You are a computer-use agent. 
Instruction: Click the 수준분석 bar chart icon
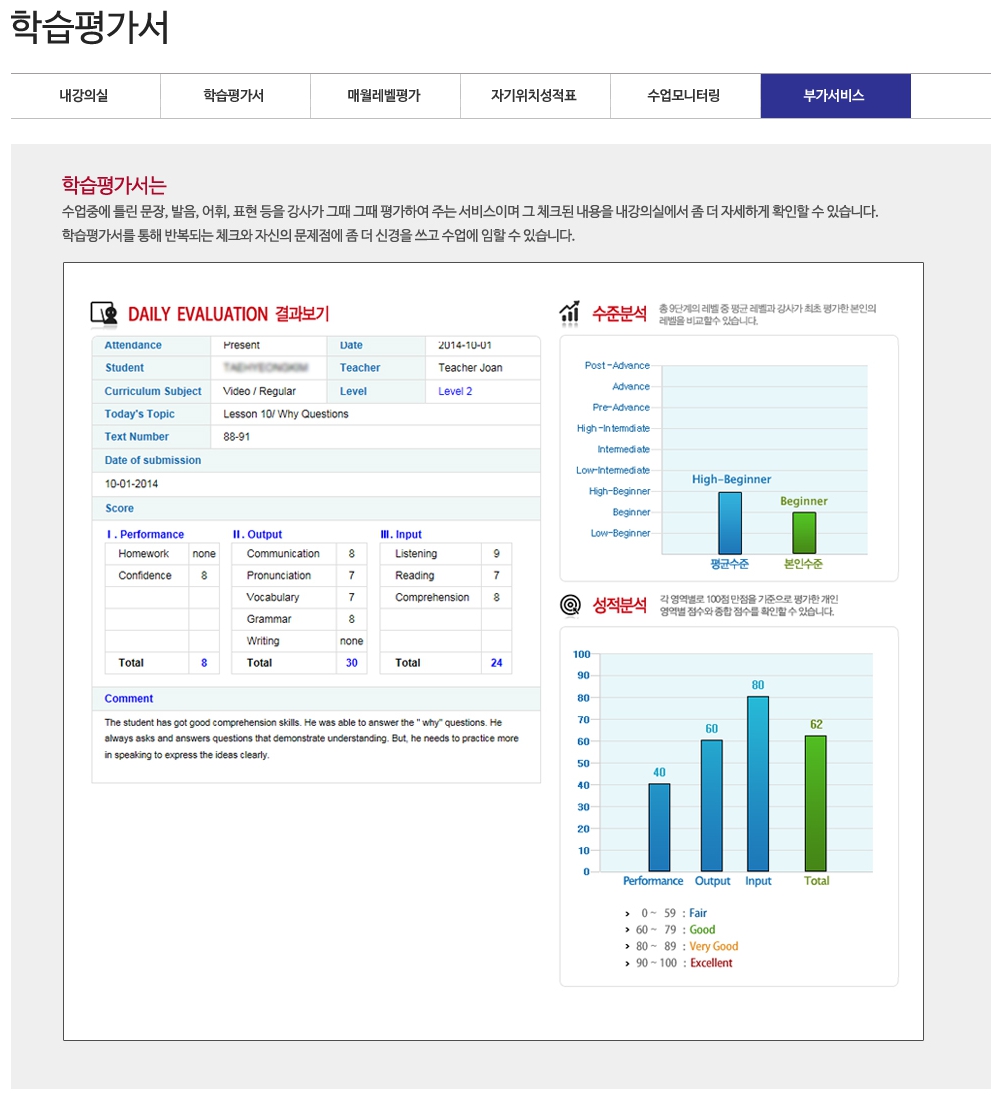[x=570, y=313]
